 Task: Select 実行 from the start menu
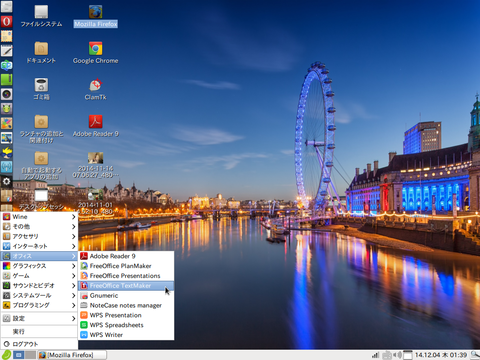pyautogui.click(x=39, y=331)
